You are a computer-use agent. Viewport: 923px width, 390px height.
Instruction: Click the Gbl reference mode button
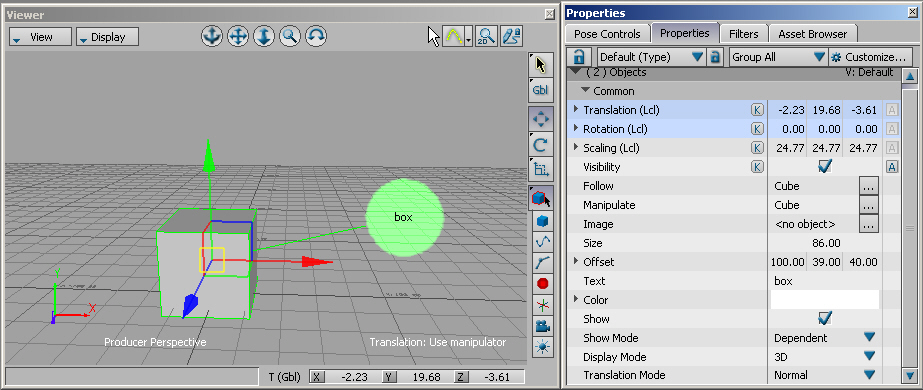[x=541, y=90]
